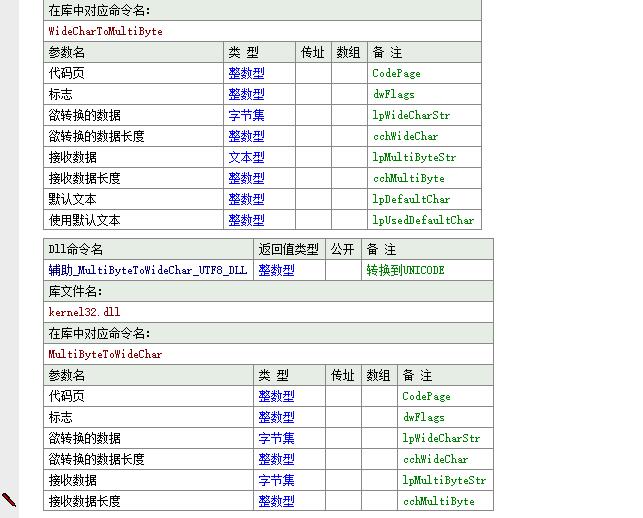
Task: Click the lpDefaultChar remark
Action: tap(411, 199)
